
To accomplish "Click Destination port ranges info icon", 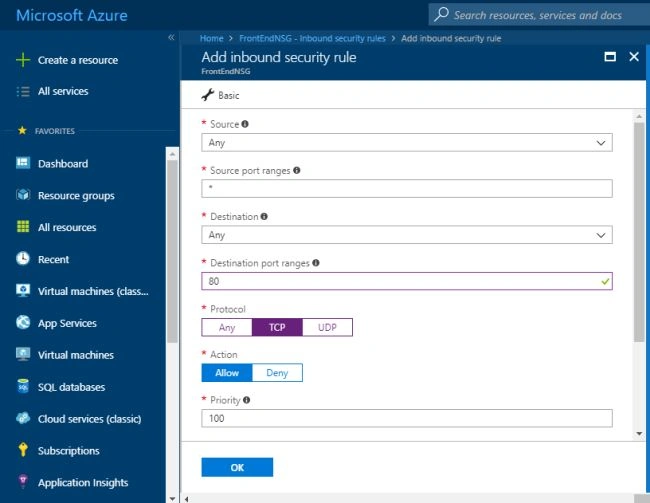I will point(316,262).
